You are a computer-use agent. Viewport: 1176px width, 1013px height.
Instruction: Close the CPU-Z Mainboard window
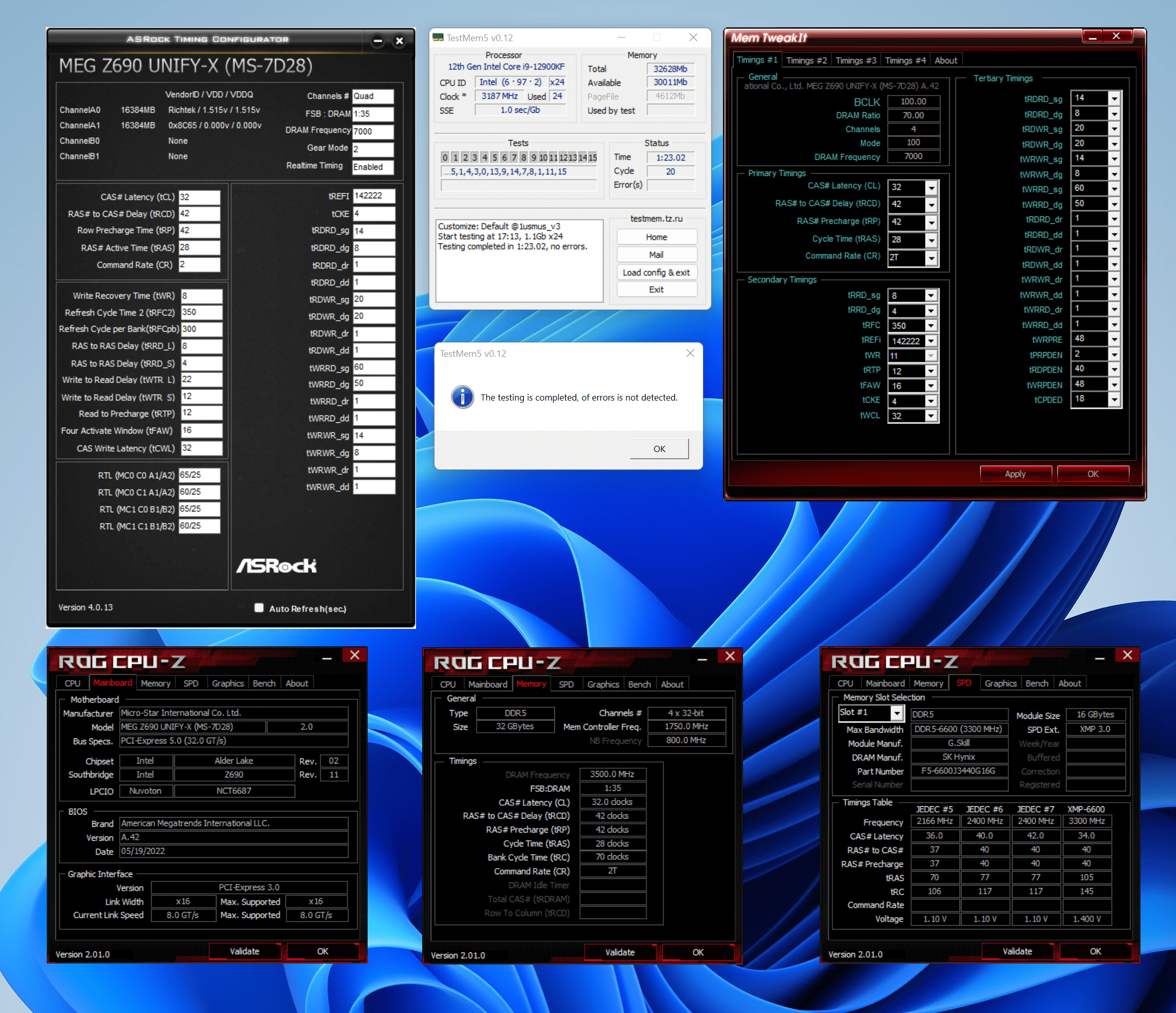click(355, 655)
